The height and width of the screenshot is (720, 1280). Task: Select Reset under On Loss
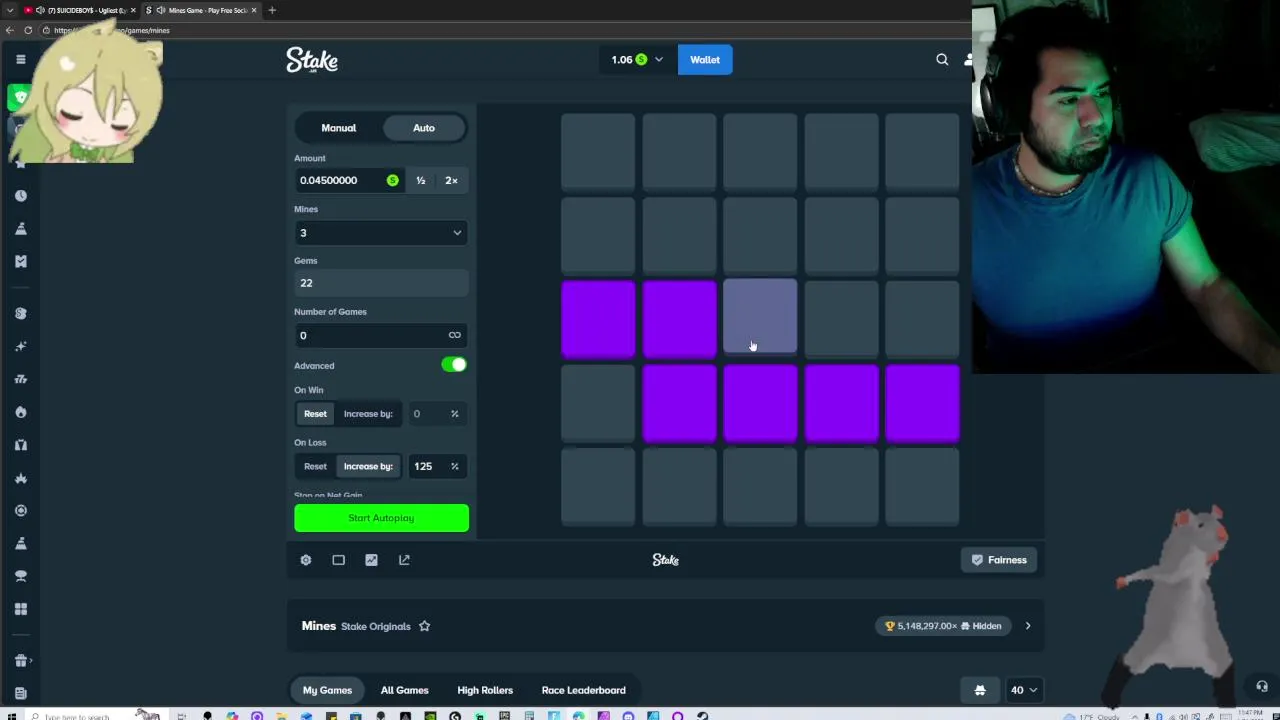[x=315, y=466]
